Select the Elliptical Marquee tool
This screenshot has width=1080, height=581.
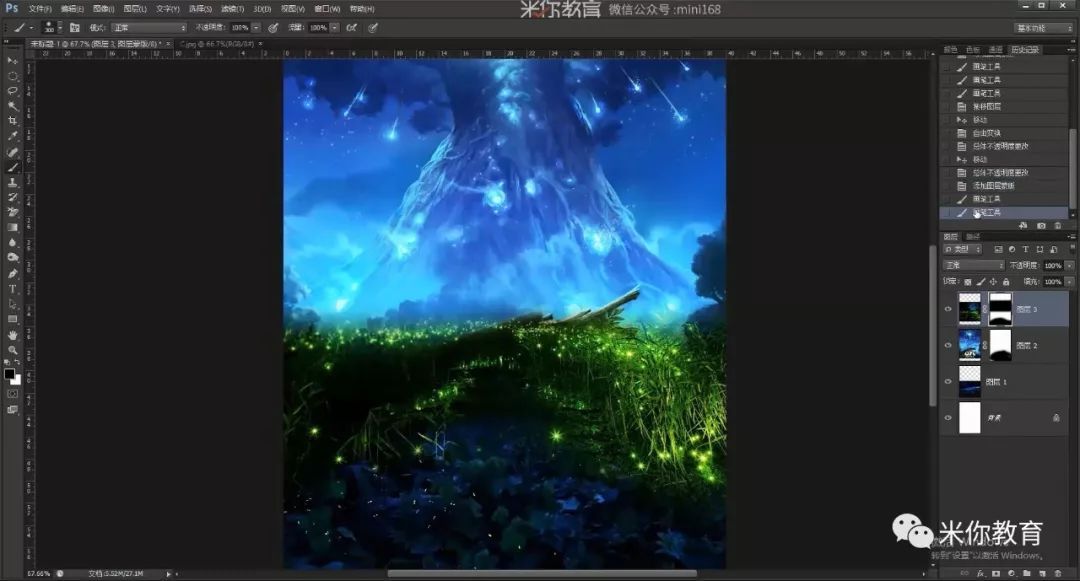12,76
